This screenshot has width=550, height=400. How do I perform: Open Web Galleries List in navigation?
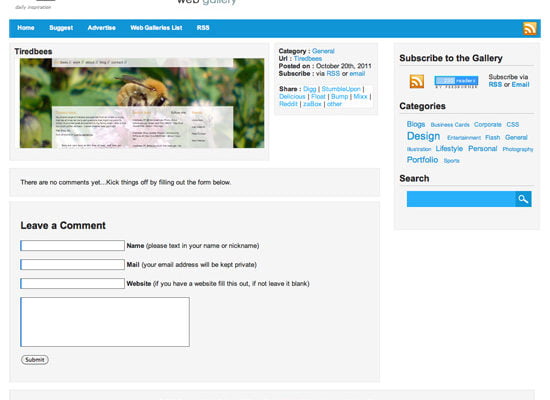click(156, 28)
